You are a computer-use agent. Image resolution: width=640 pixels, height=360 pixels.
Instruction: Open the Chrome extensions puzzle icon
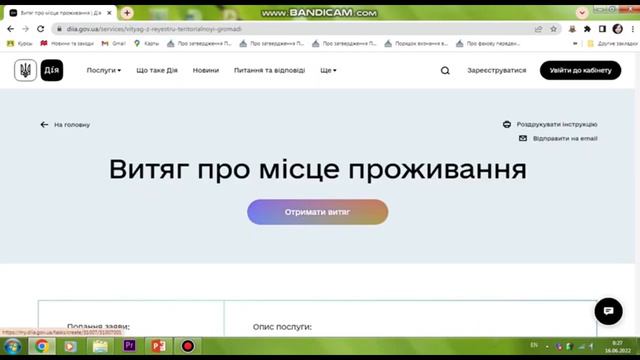[x=587, y=29]
